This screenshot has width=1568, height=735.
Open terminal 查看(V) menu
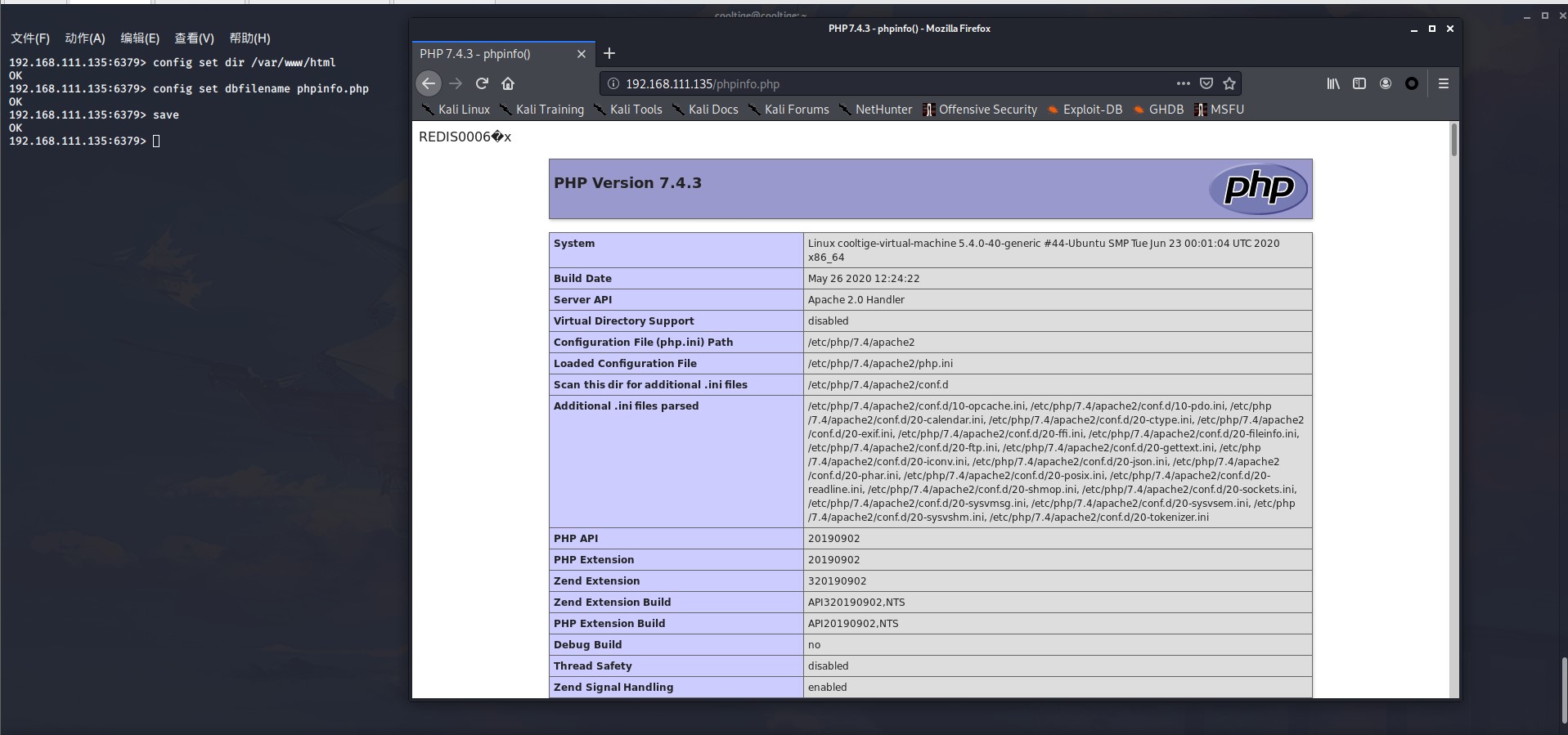(194, 38)
